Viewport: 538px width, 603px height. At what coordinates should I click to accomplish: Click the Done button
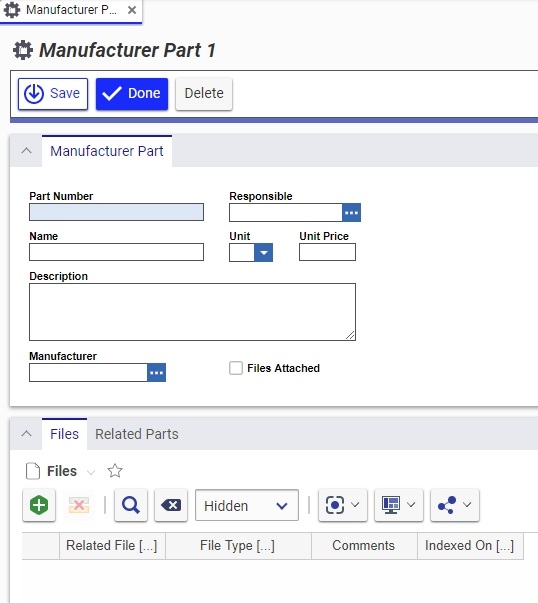[132, 94]
